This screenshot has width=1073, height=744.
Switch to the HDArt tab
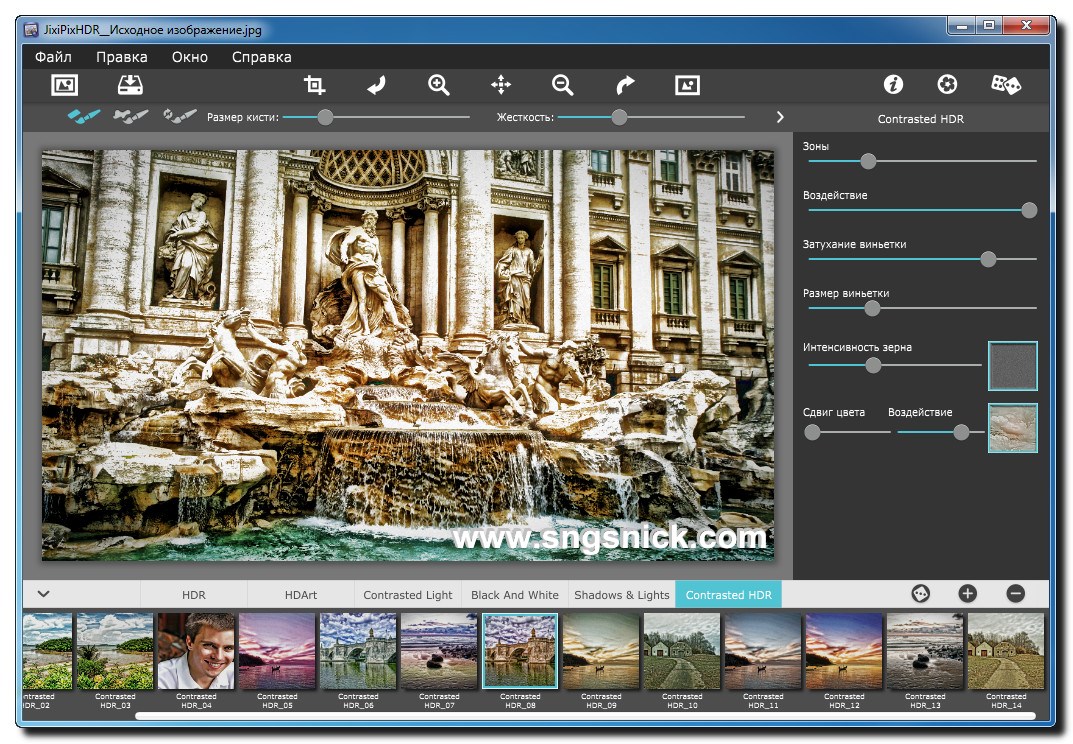click(300, 595)
